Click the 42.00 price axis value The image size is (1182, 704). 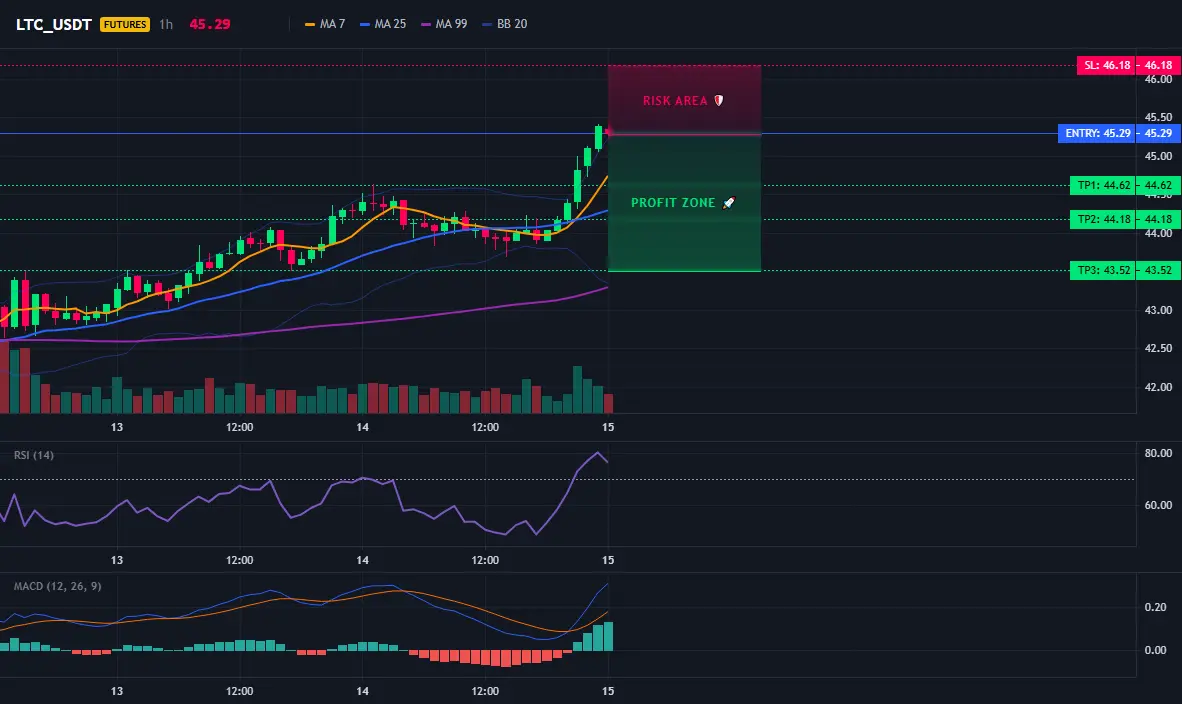pyautogui.click(x=1159, y=387)
